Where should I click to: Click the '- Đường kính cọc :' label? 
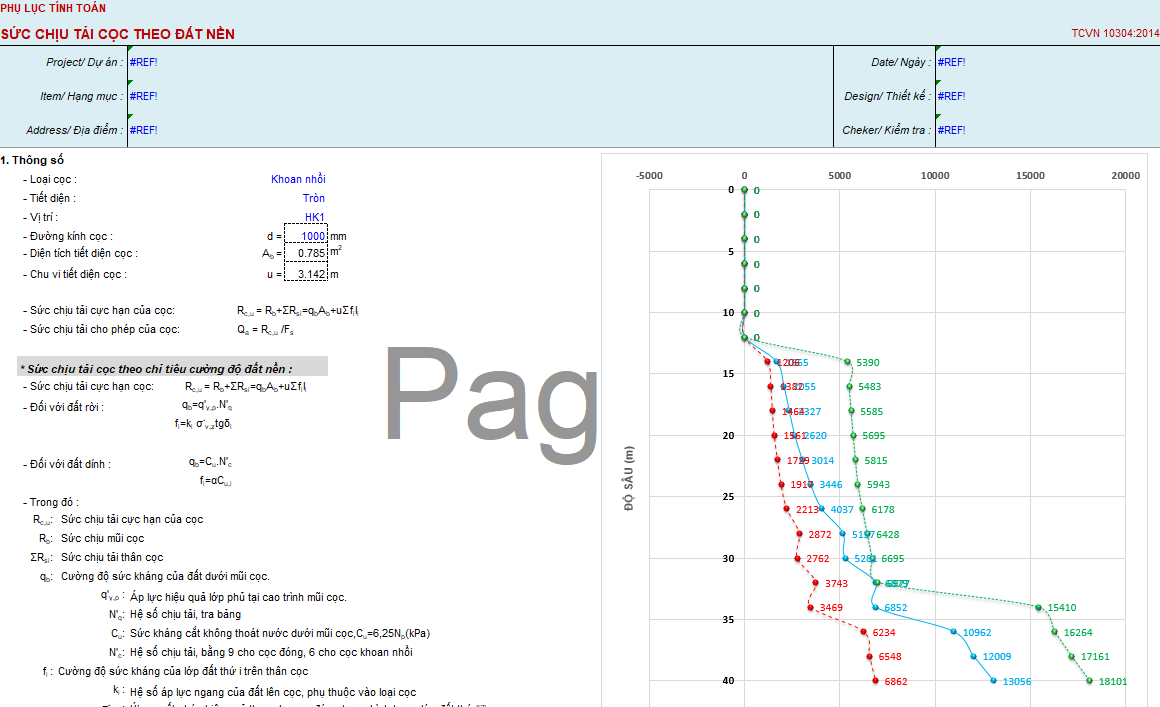coord(67,236)
